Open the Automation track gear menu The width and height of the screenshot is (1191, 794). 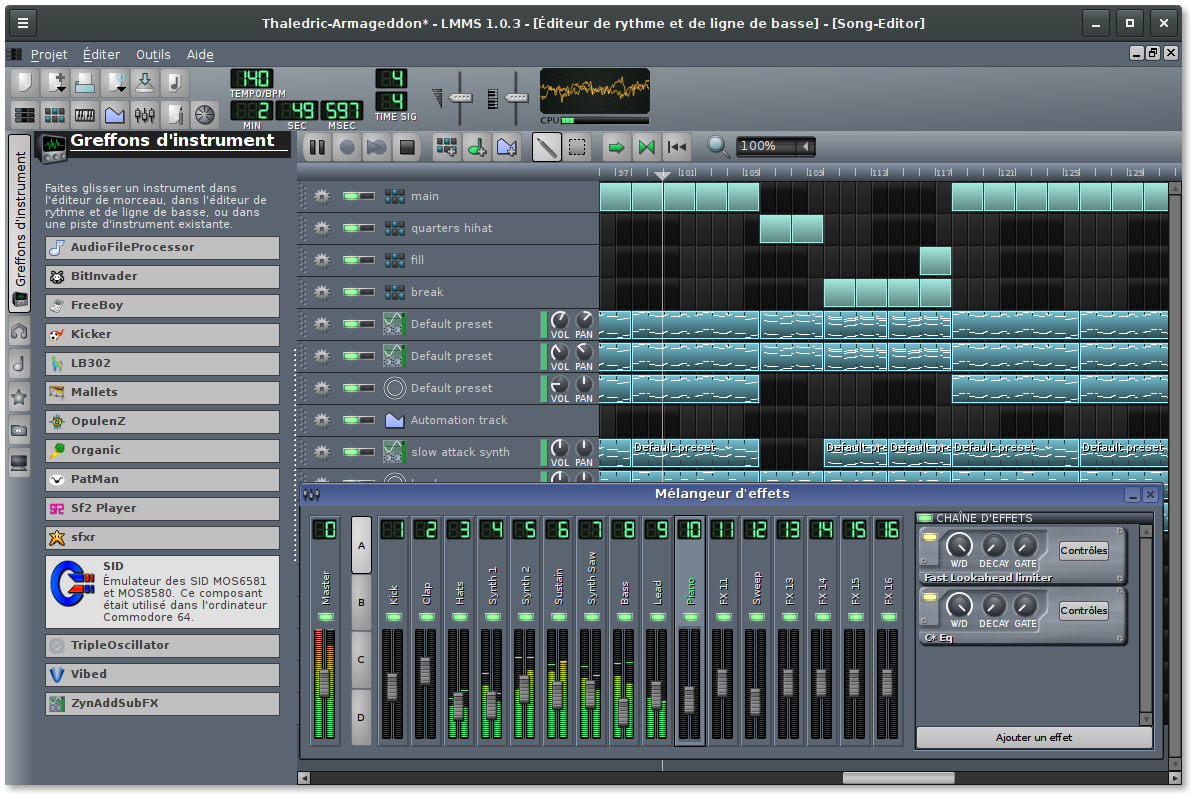pos(322,420)
